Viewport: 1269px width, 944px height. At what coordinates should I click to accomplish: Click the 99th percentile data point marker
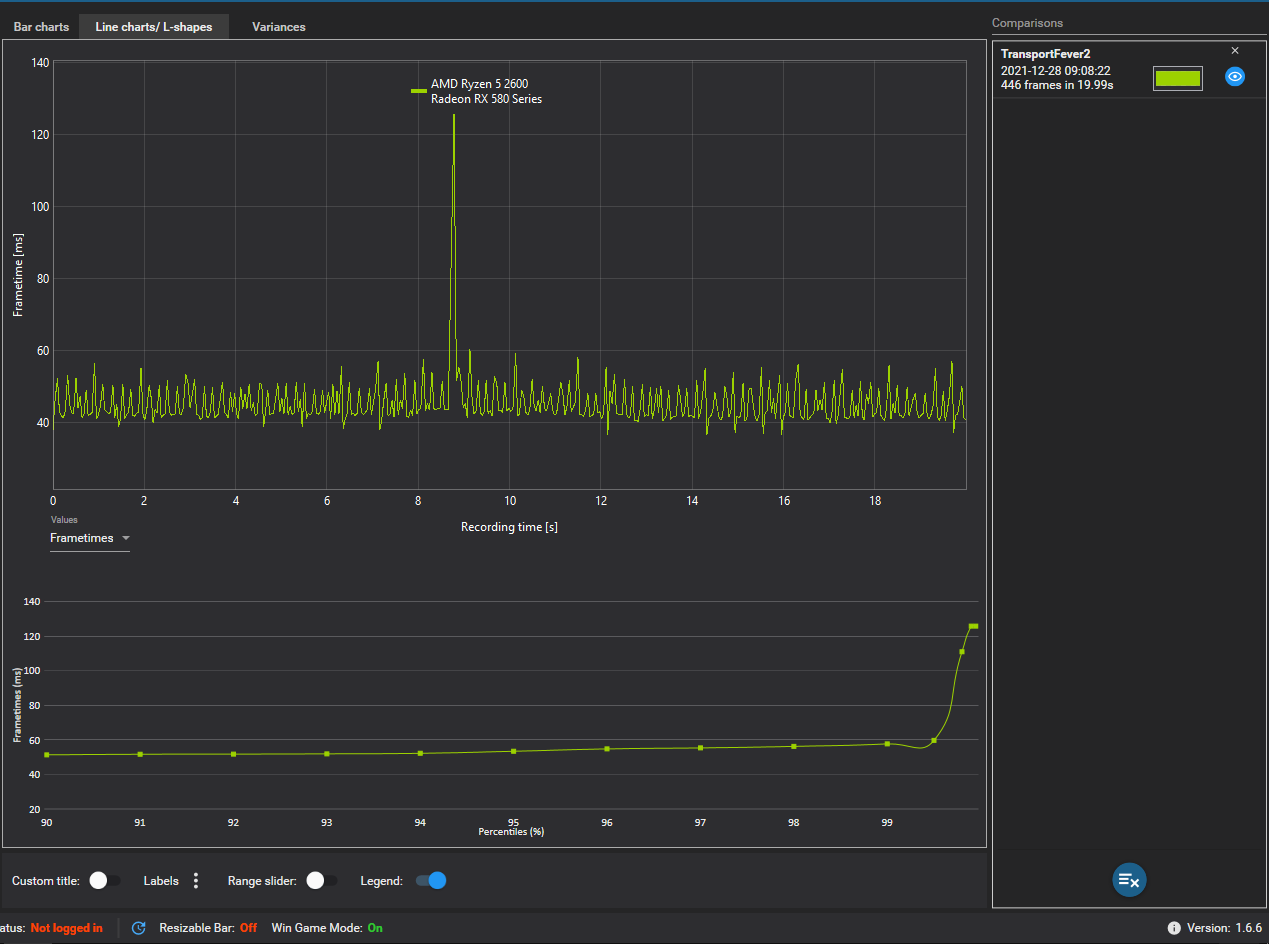point(887,744)
